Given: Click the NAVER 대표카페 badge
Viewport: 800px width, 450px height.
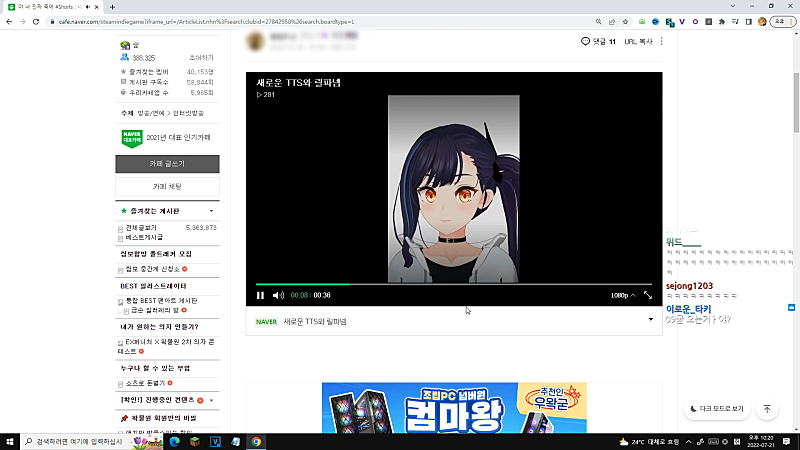Looking at the screenshot, I should coord(132,138).
